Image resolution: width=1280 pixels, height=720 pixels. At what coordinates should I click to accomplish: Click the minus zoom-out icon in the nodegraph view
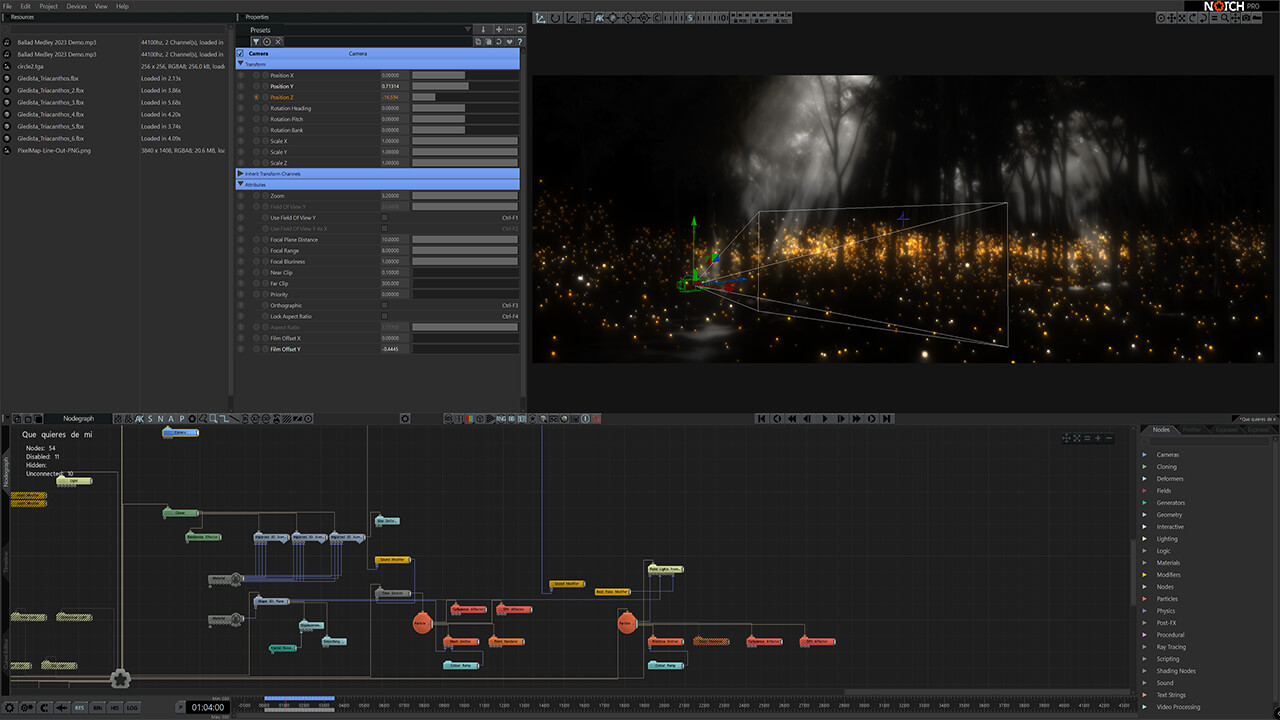(x=1109, y=438)
